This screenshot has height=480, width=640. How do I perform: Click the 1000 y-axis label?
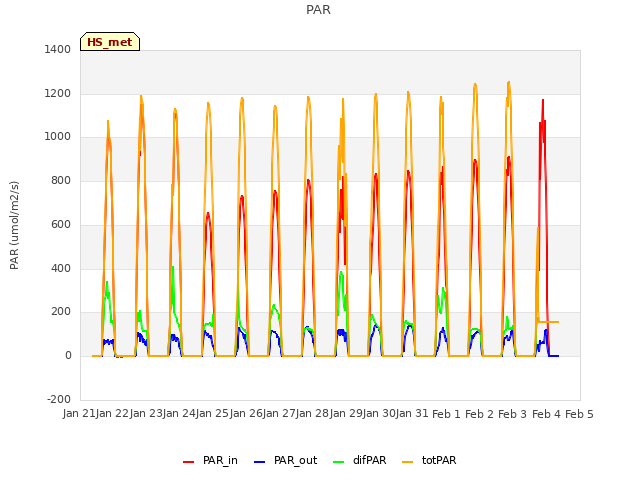click(x=58, y=136)
